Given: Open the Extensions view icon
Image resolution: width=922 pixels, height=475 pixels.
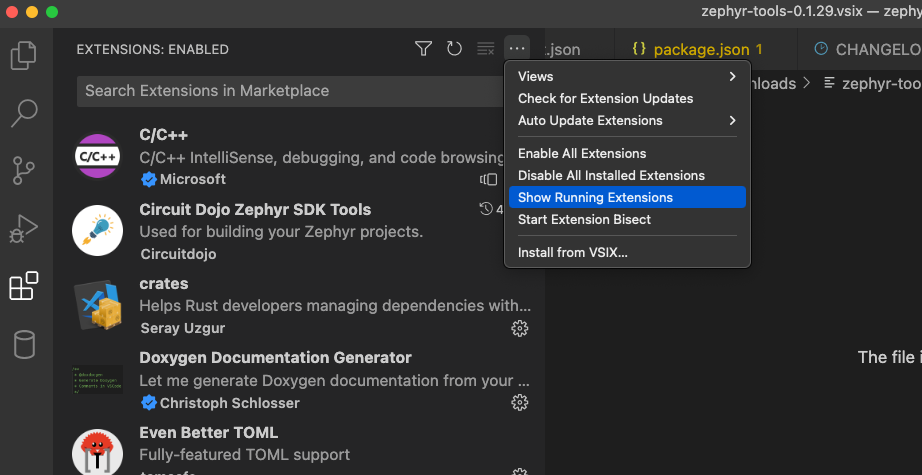Looking at the screenshot, I should click(24, 286).
